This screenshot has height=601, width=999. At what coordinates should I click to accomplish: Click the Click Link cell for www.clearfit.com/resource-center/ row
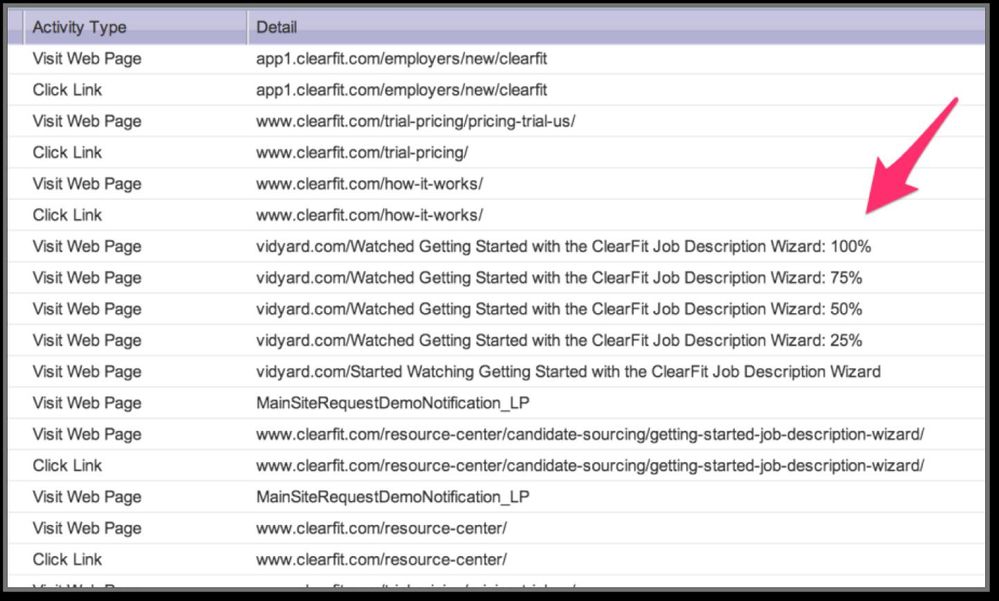pyautogui.click(x=68, y=560)
